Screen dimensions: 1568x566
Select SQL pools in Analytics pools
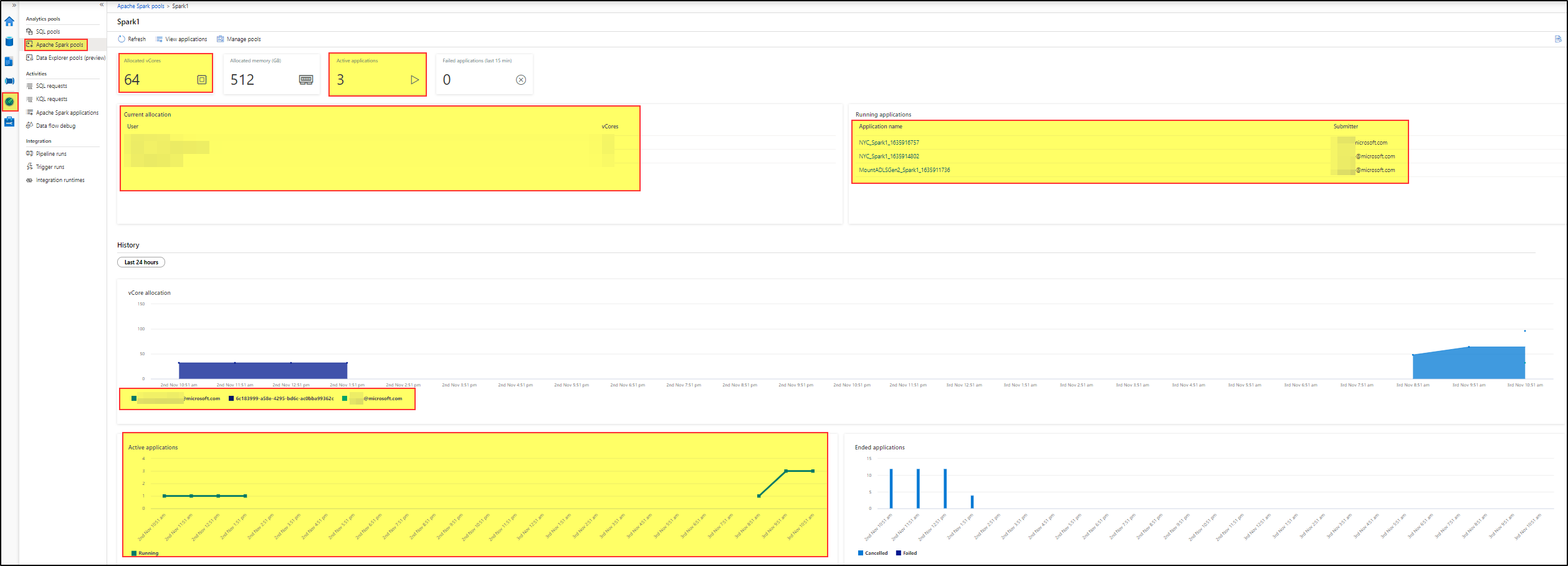pyautogui.click(x=48, y=32)
